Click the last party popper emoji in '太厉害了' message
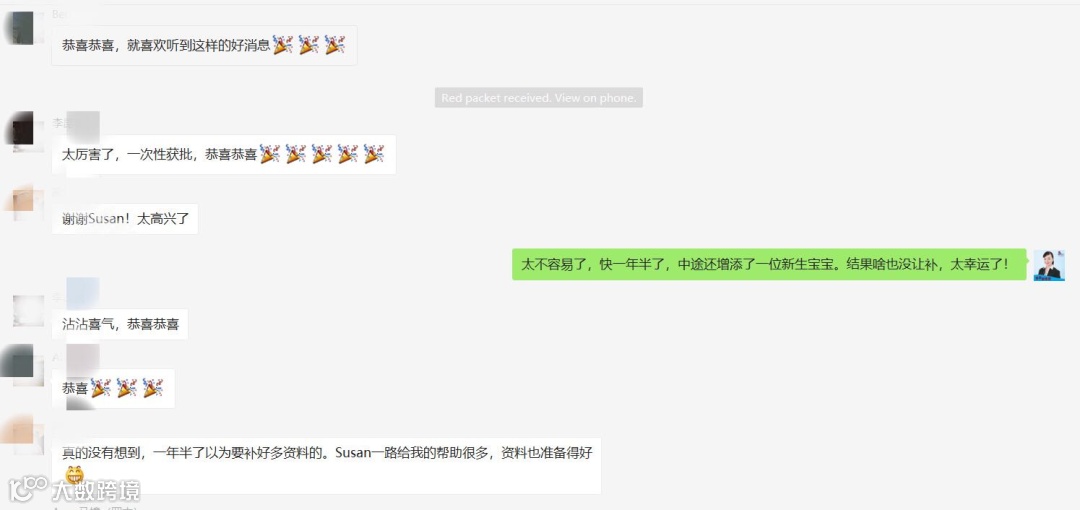Image resolution: width=1080 pixels, height=510 pixels. (x=373, y=154)
